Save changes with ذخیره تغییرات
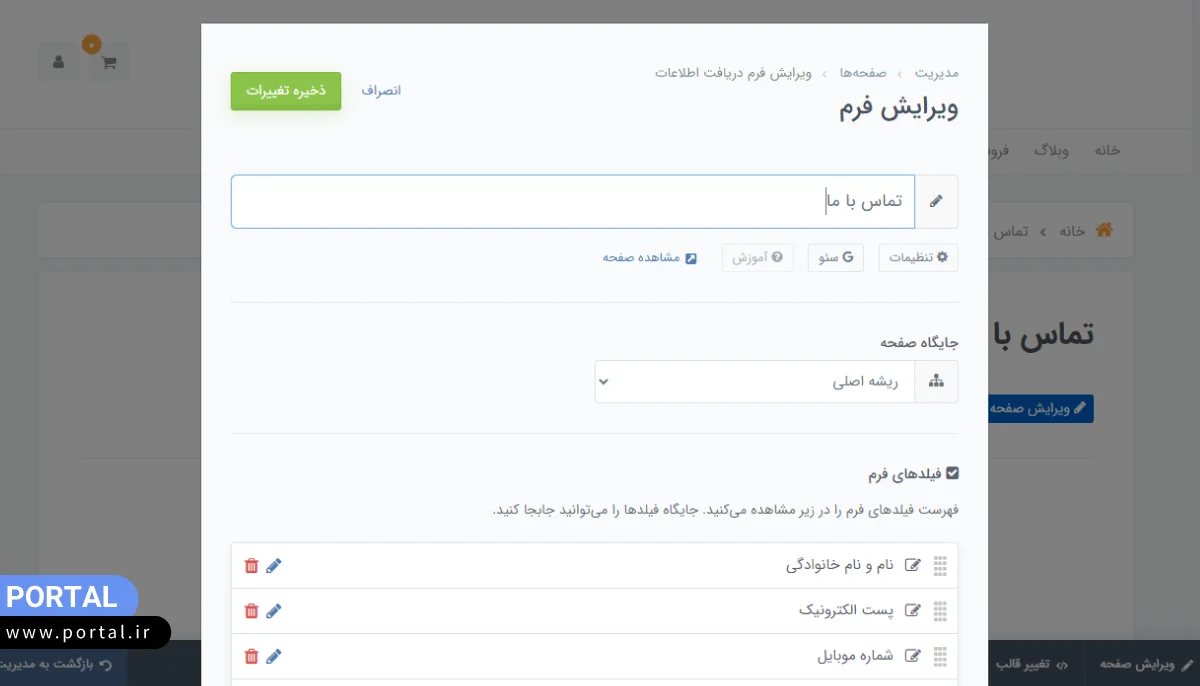This screenshot has height=686, width=1200. tap(286, 90)
